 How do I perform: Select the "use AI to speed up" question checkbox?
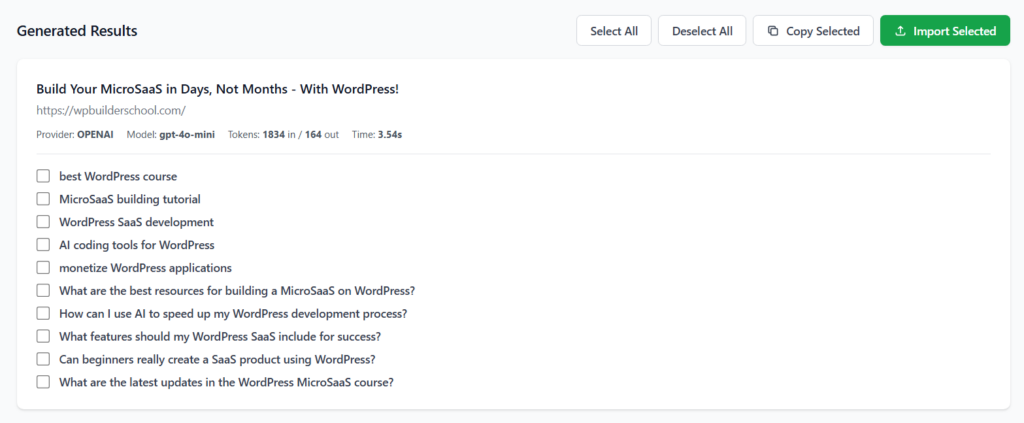[x=43, y=314]
